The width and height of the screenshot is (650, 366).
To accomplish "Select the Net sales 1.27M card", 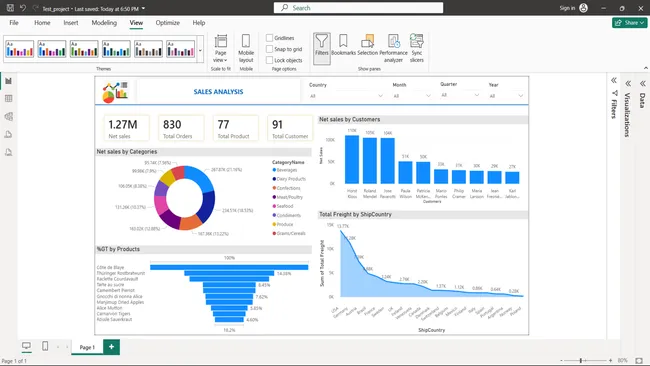I will coord(126,128).
